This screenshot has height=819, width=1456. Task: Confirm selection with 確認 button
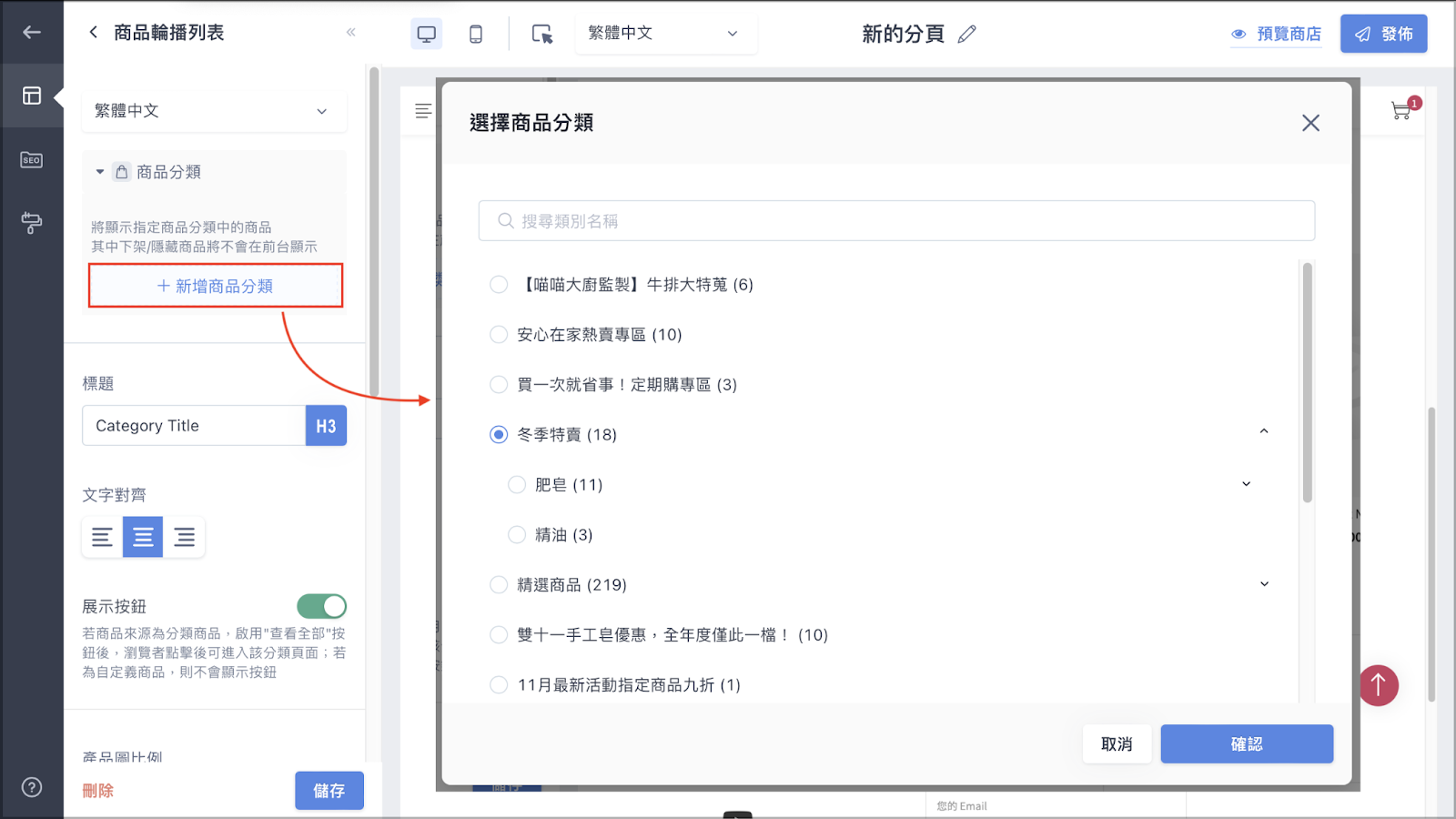(x=1247, y=744)
